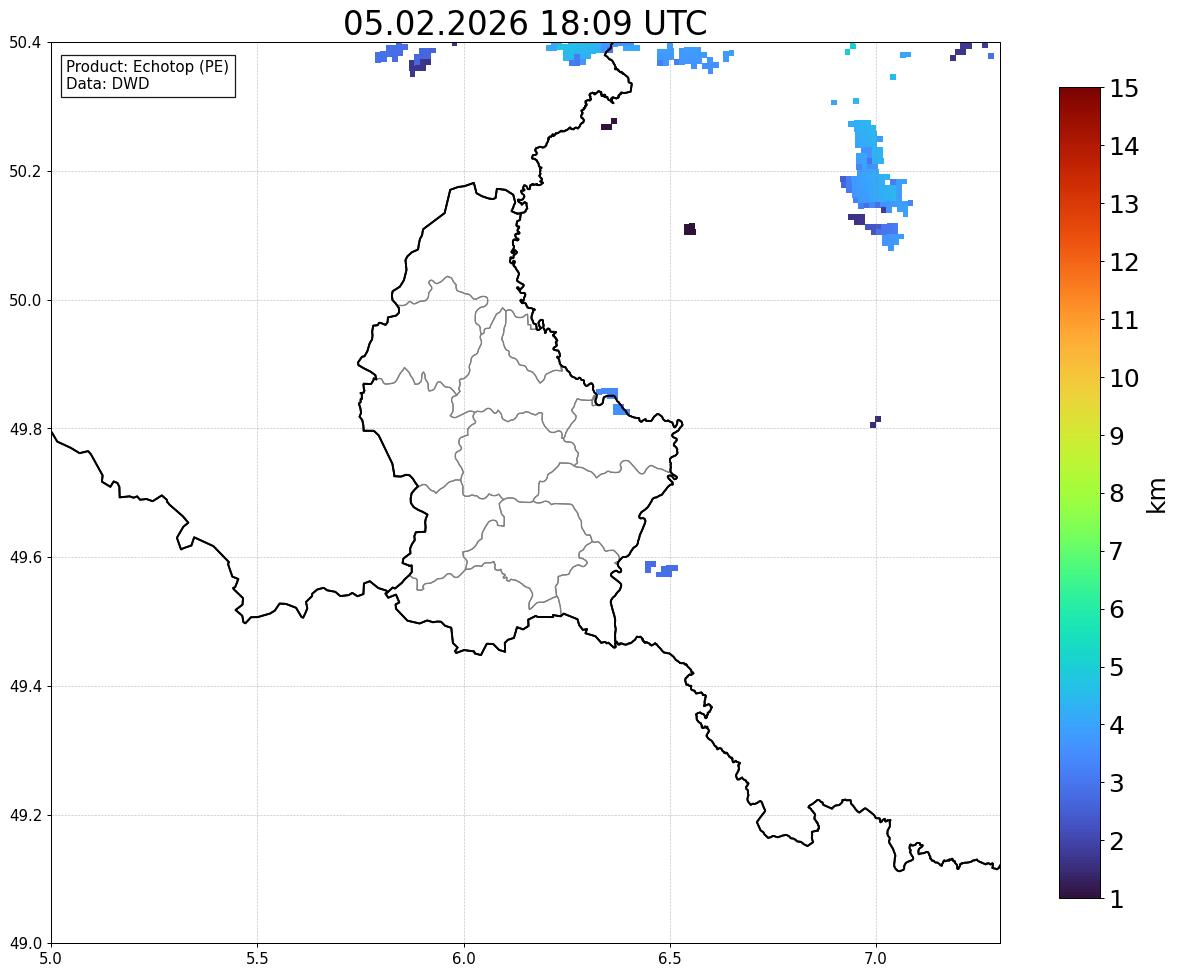Click the longitude axis label 6.0
The height and width of the screenshot is (976, 1178).
tap(464, 959)
